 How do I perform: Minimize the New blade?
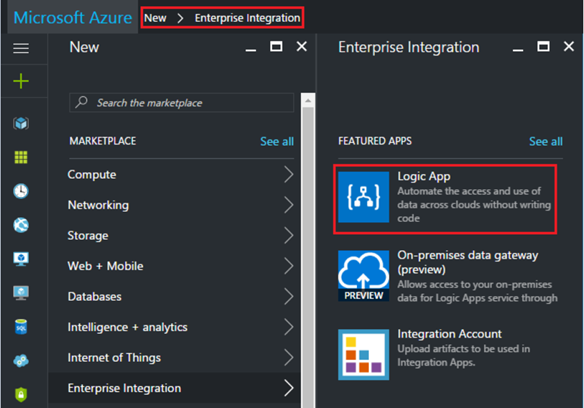click(251, 50)
